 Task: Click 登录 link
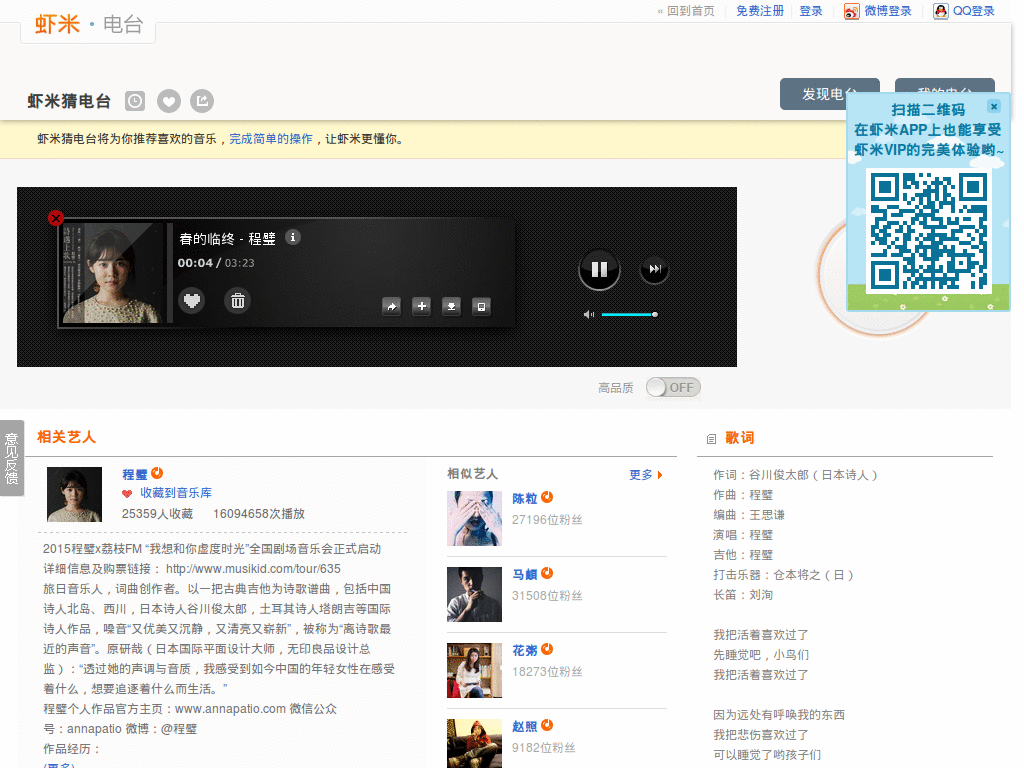coord(810,11)
